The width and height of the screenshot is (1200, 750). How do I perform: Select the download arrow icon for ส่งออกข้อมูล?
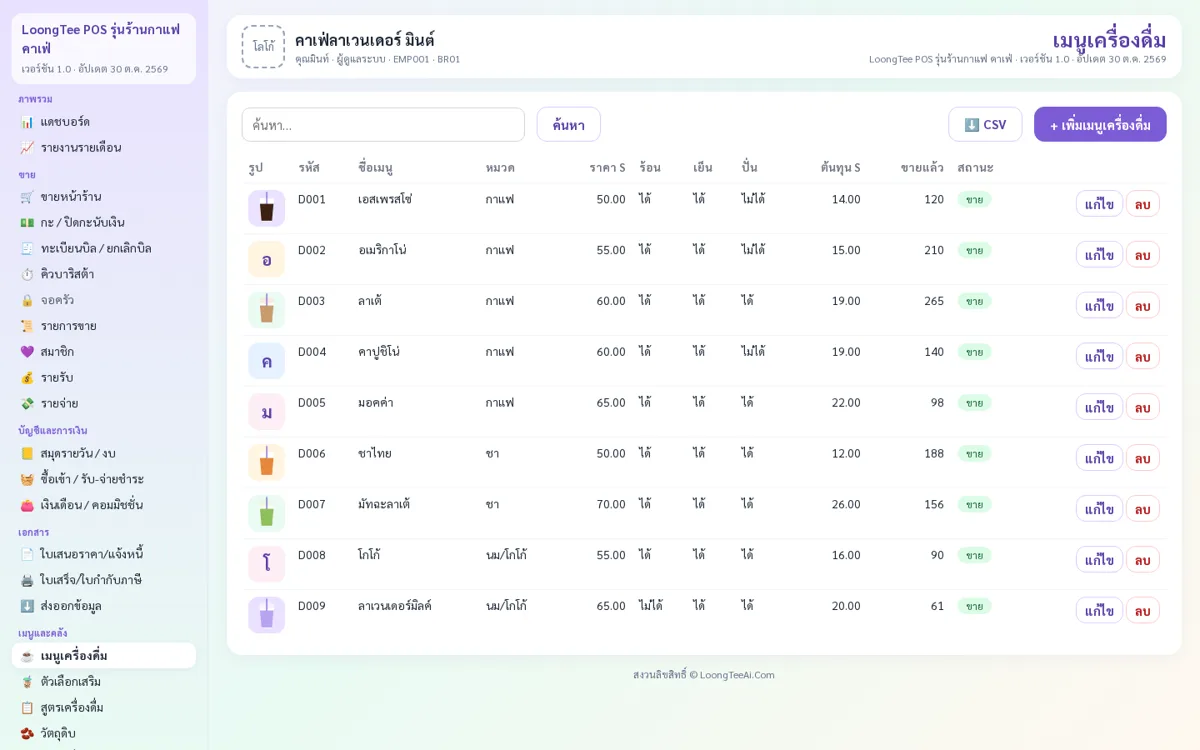coord(27,606)
